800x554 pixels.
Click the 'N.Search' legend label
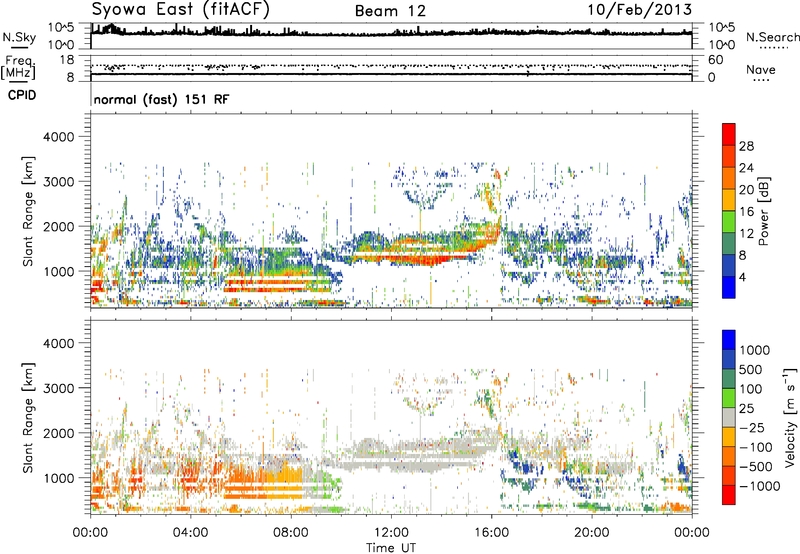[772, 37]
